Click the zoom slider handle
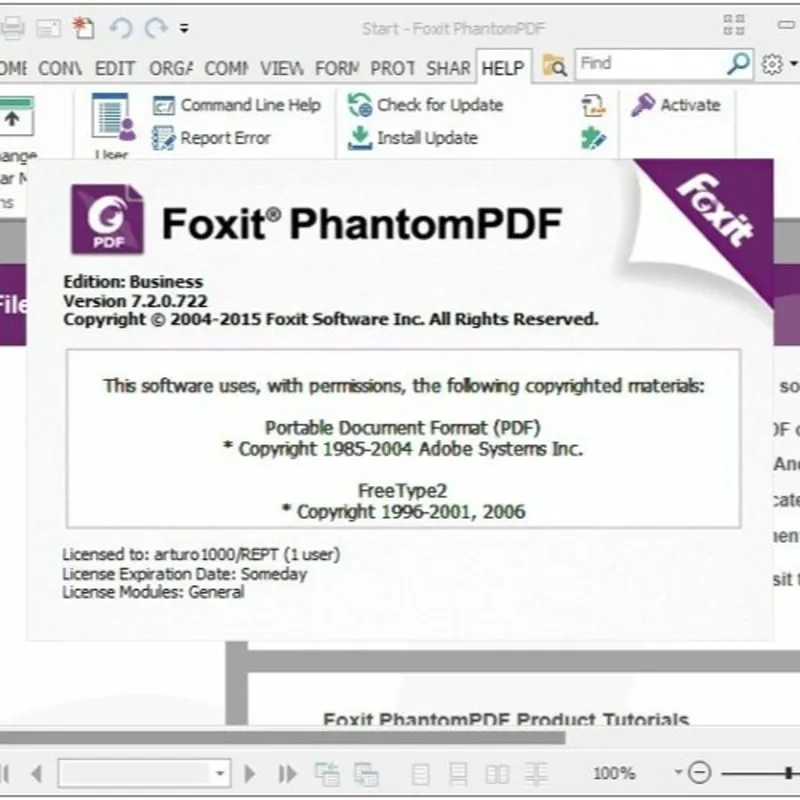This screenshot has width=800, height=800. 788,773
